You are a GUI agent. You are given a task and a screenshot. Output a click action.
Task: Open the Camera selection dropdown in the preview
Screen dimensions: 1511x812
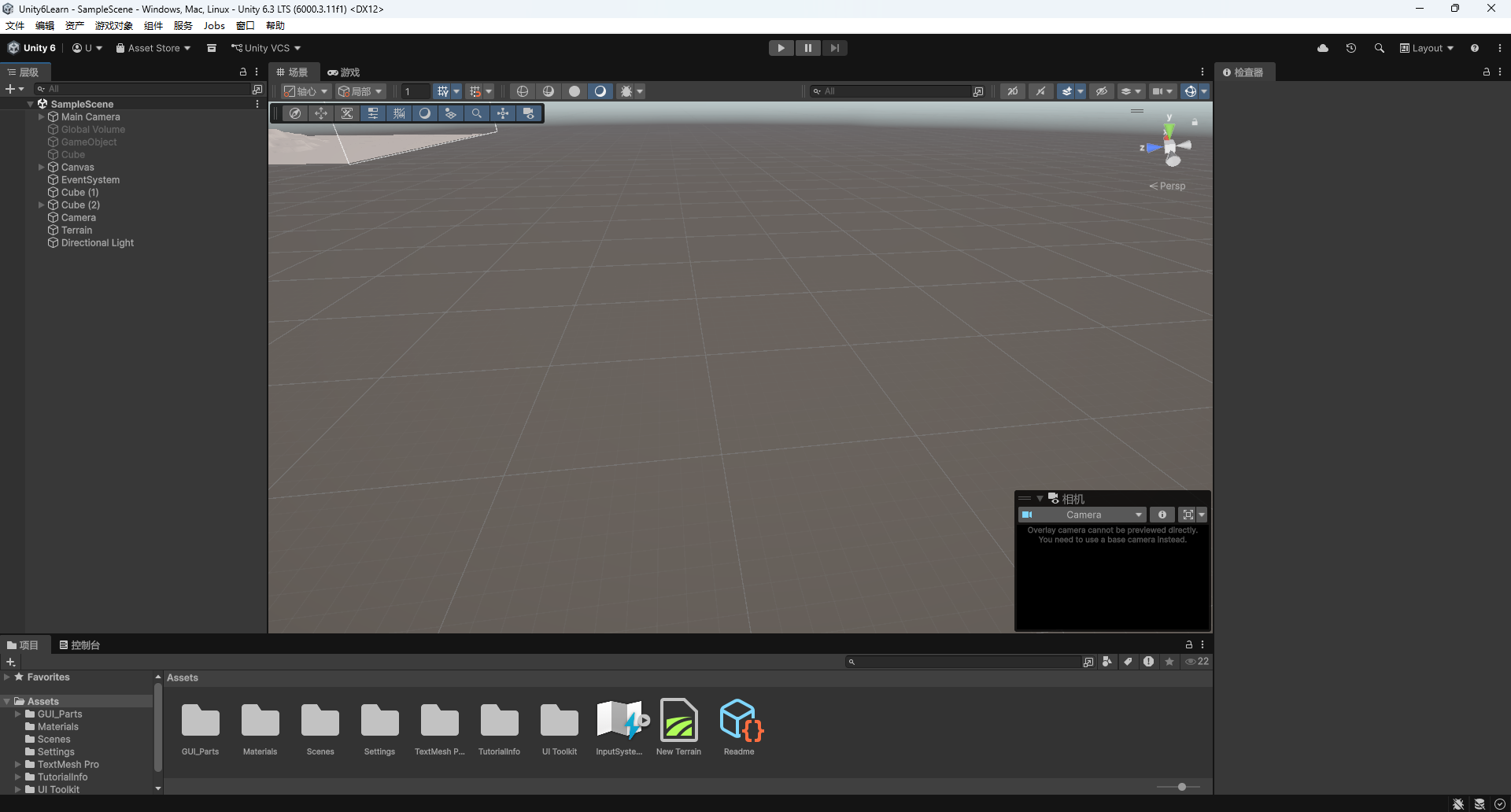1082,515
